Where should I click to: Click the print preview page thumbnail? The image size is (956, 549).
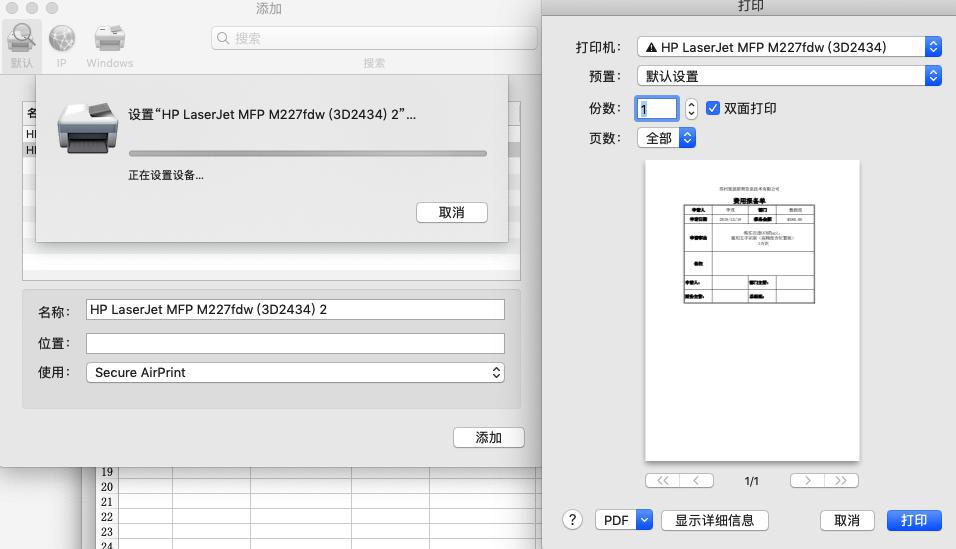click(x=752, y=310)
